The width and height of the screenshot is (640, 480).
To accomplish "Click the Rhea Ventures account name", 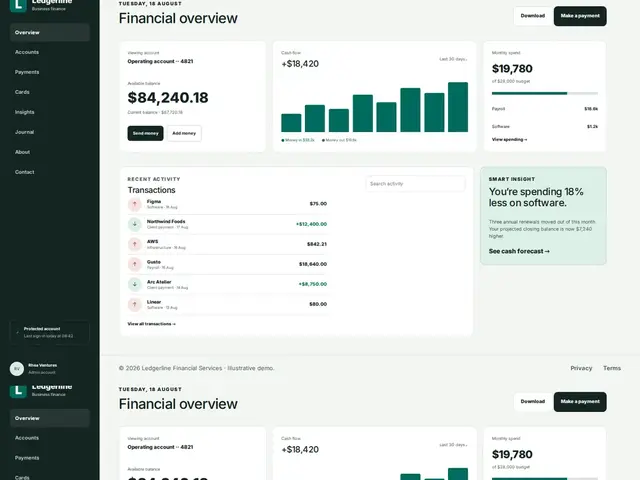I will (x=43, y=365).
